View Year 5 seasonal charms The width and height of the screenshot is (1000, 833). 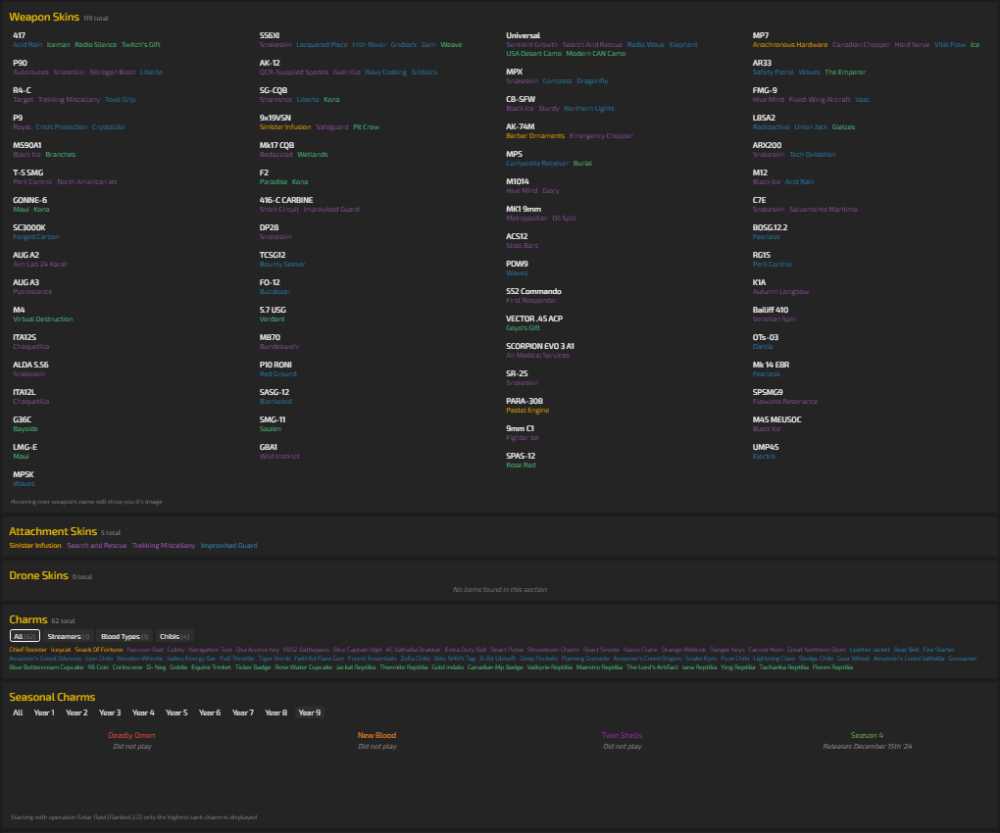coord(177,712)
